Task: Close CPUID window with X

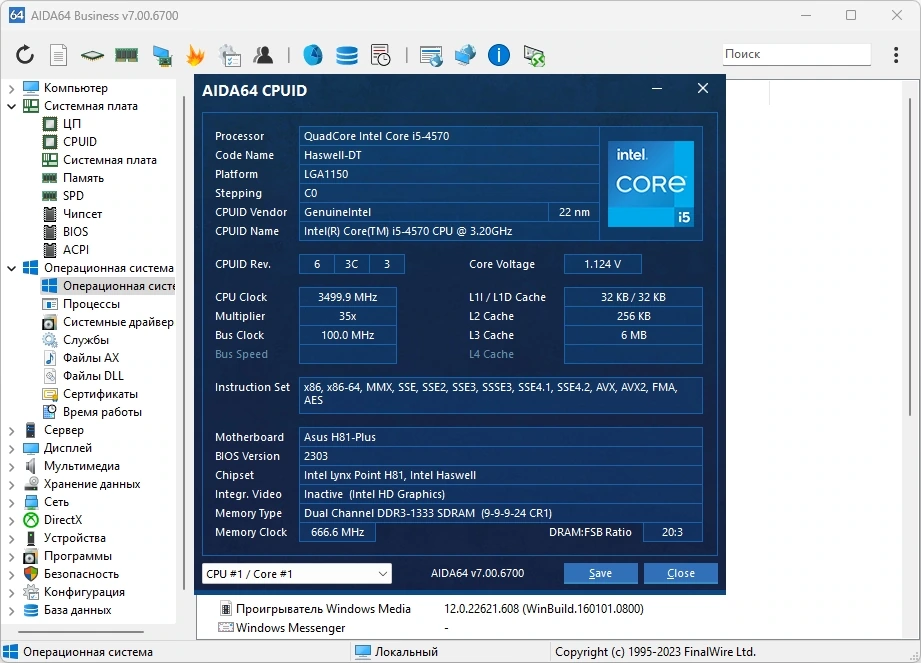Action: pos(702,88)
